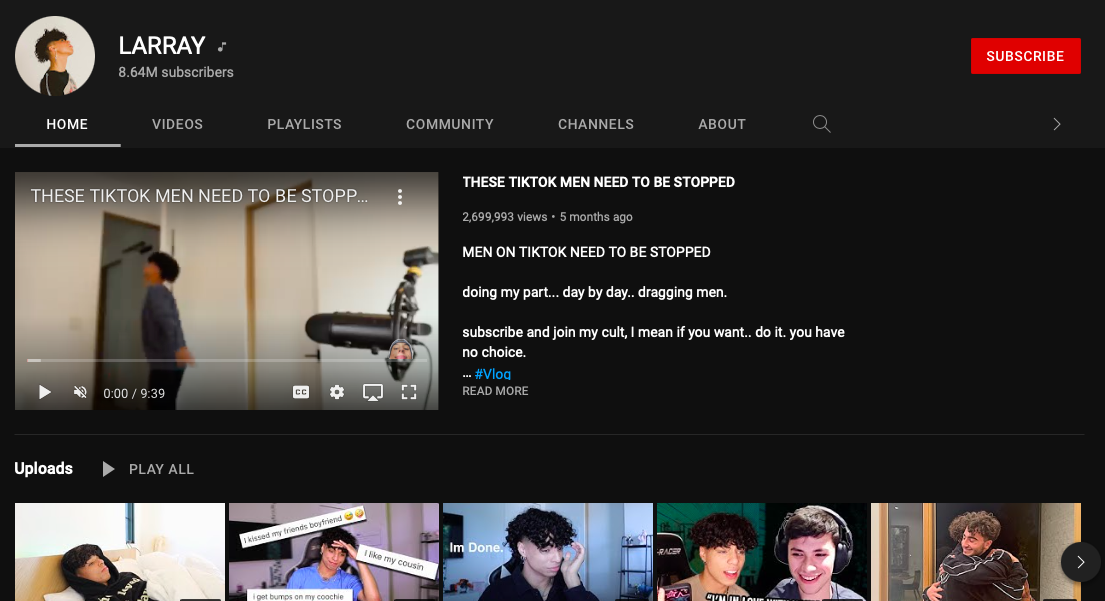Click the AirPlay icon on the player
Screen dimensions: 1105x601
tap(373, 392)
